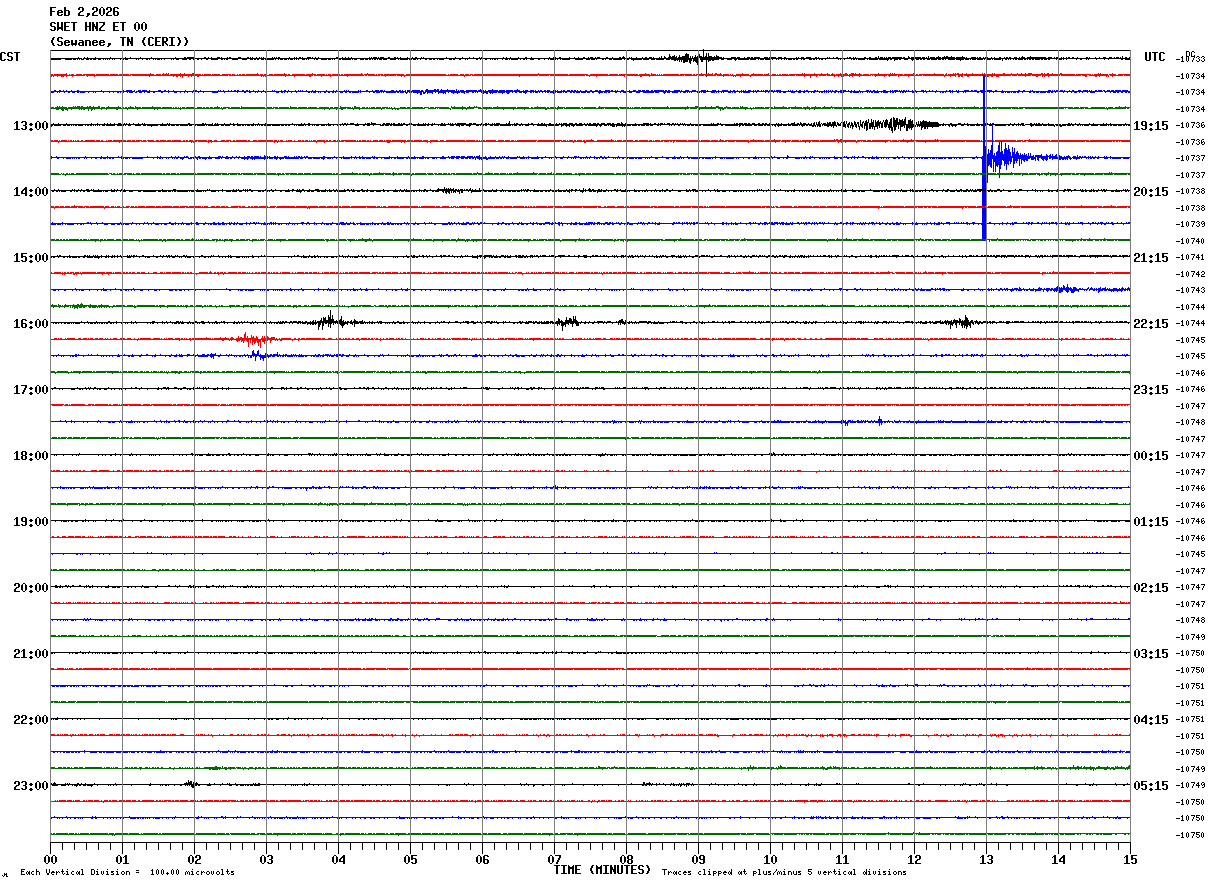Click minute tick label '00' on time axis
This screenshot has height=886, width=1210.
click(50, 859)
